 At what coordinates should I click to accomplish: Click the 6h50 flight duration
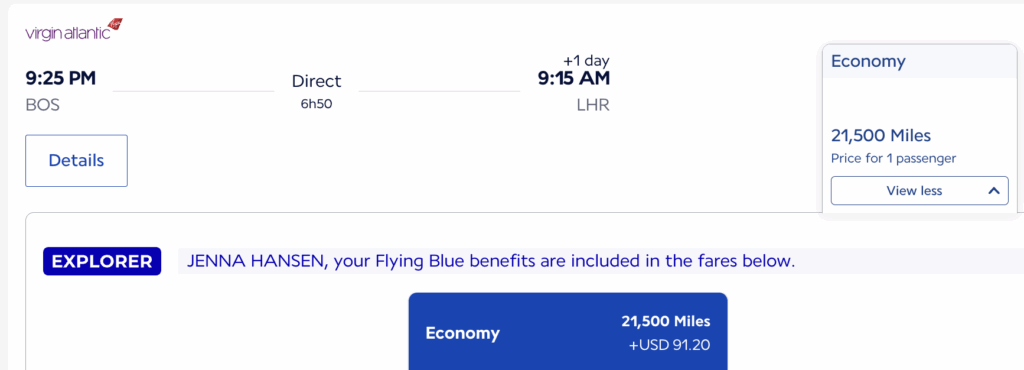click(x=317, y=104)
